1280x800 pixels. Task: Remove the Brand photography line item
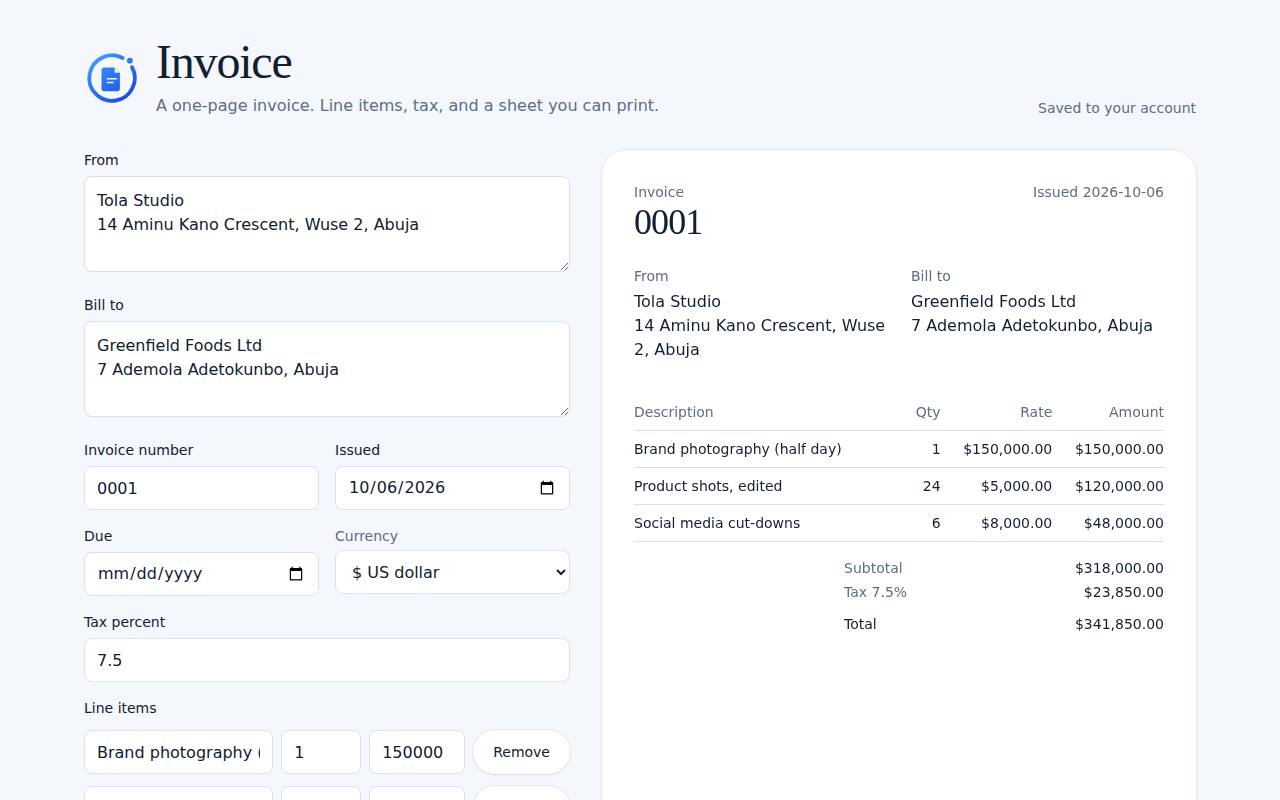pyautogui.click(x=521, y=752)
